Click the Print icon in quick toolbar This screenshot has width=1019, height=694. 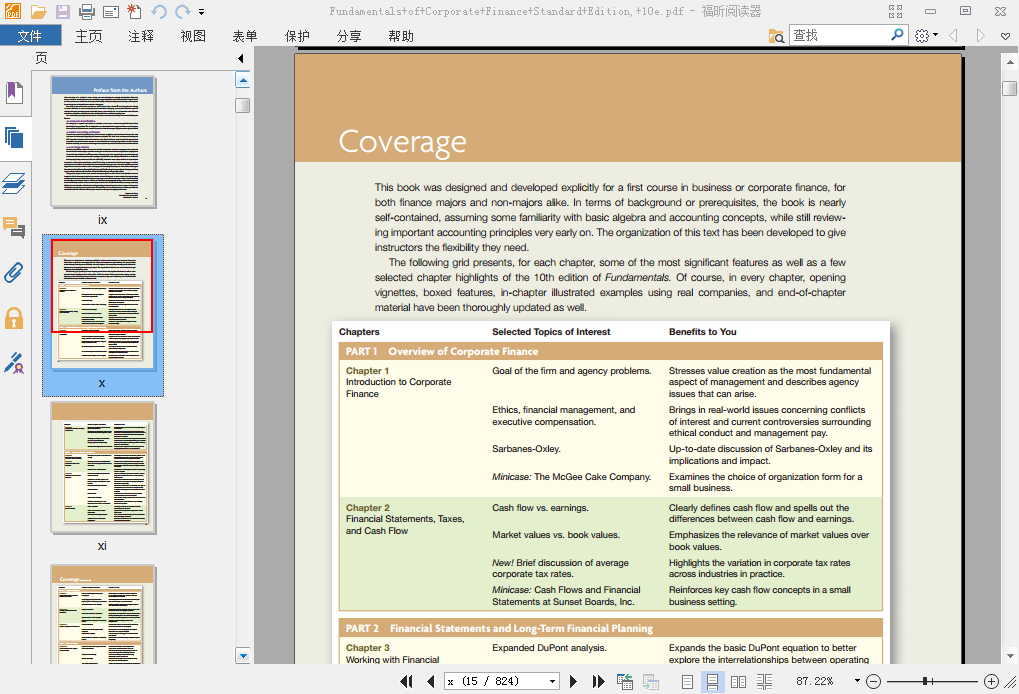click(87, 12)
